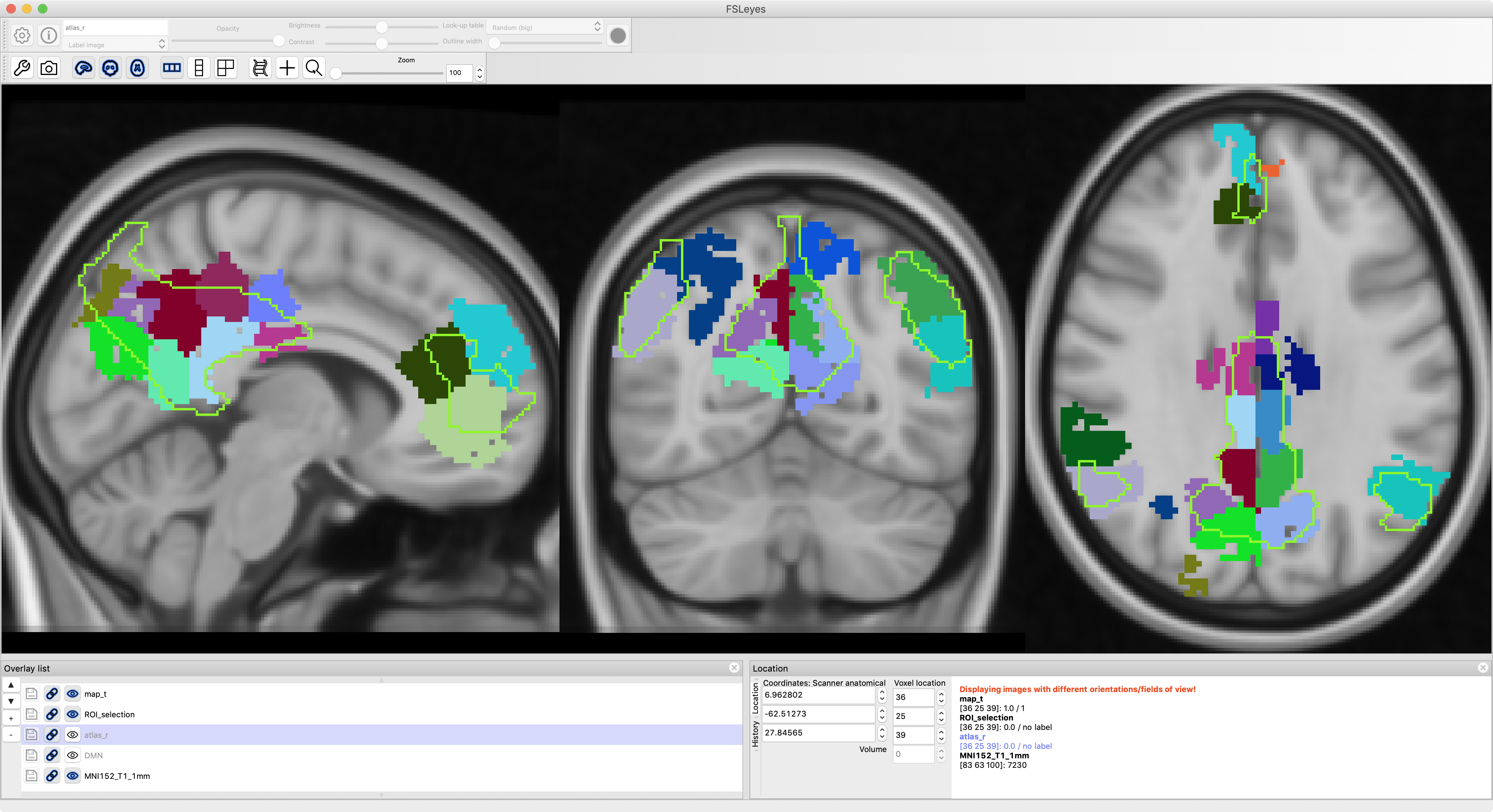Show the DMN overlay with its eye icon
Viewport: 1493px width, 812px height.
pyautogui.click(x=73, y=755)
